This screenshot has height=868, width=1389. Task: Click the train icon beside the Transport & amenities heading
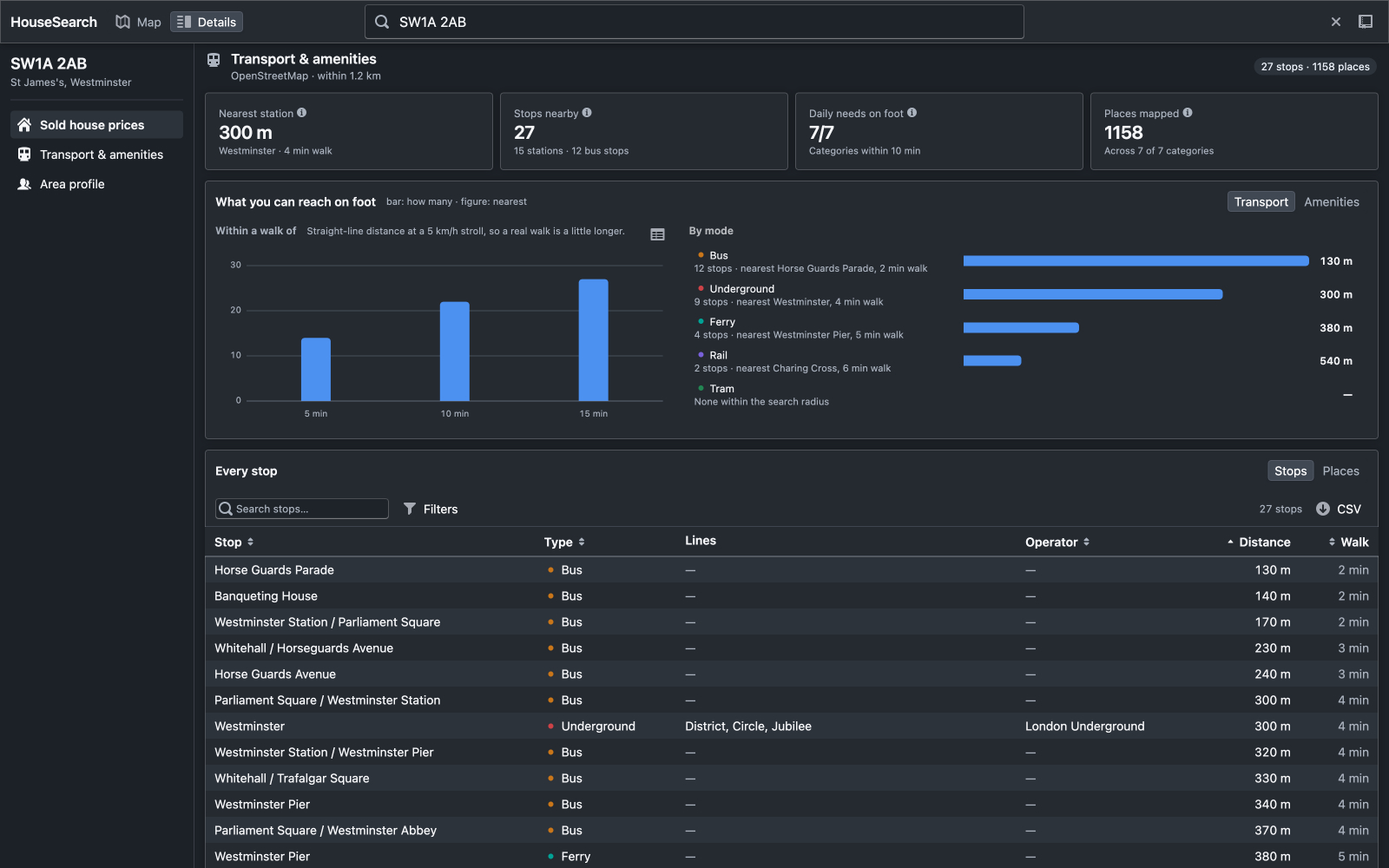[x=214, y=60]
